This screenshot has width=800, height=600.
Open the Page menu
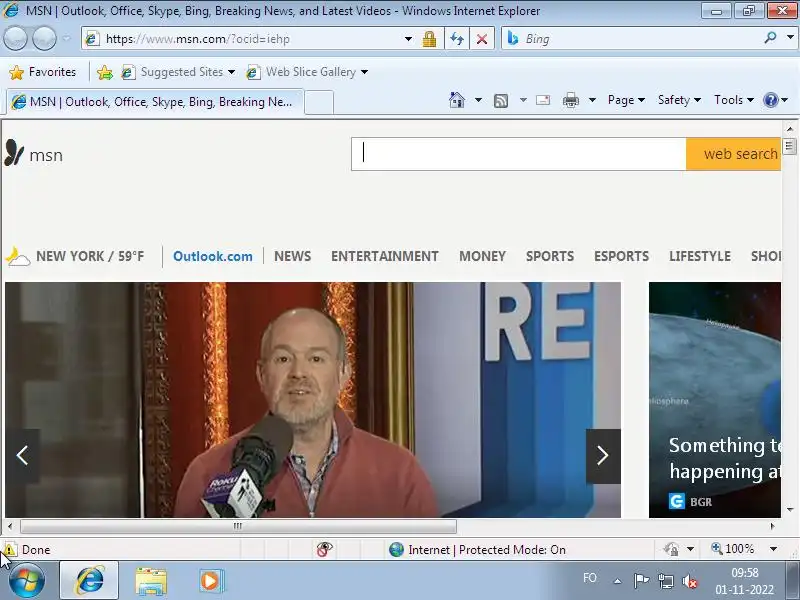pyautogui.click(x=626, y=100)
